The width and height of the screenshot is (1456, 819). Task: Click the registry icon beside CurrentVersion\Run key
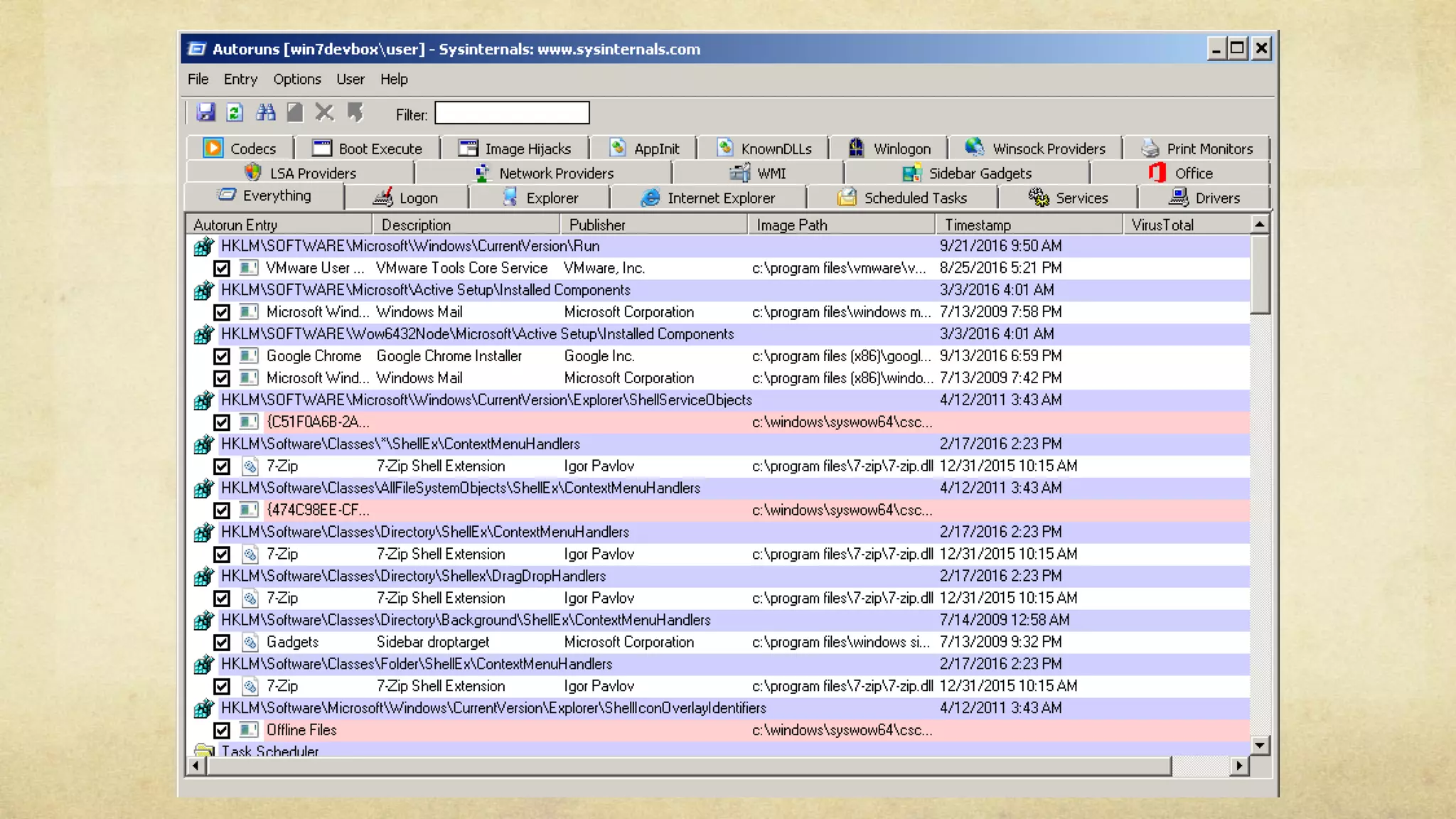point(203,247)
